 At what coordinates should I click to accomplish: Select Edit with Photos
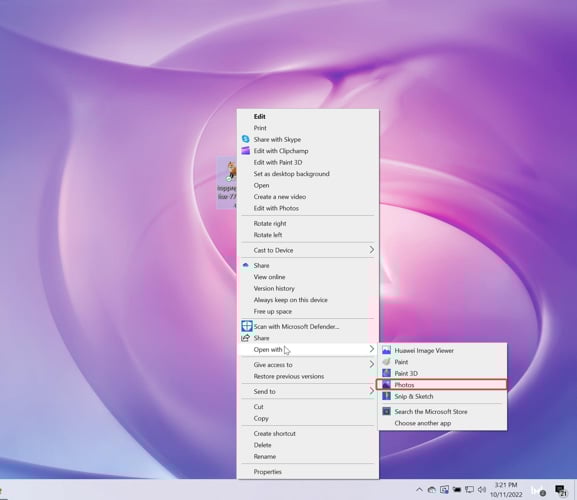(308, 208)
